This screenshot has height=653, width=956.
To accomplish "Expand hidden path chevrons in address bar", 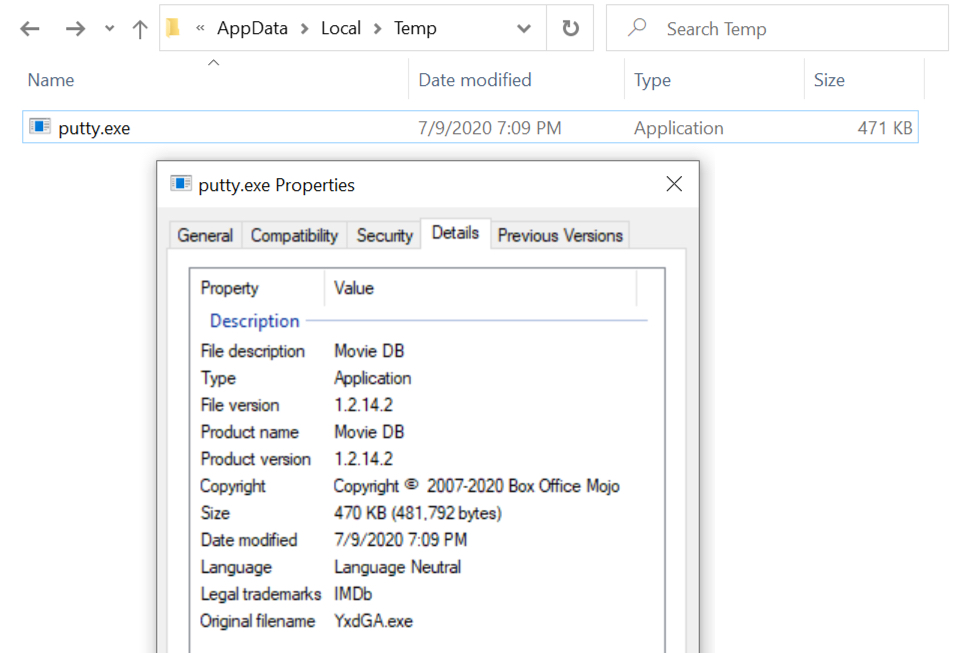I will click(200, 28).
